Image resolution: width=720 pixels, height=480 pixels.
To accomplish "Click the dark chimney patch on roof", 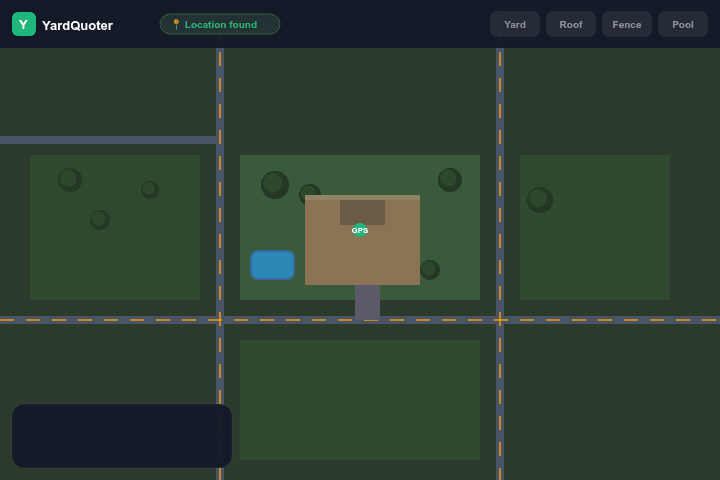I will pyautogui.click(x=362, y=211).
